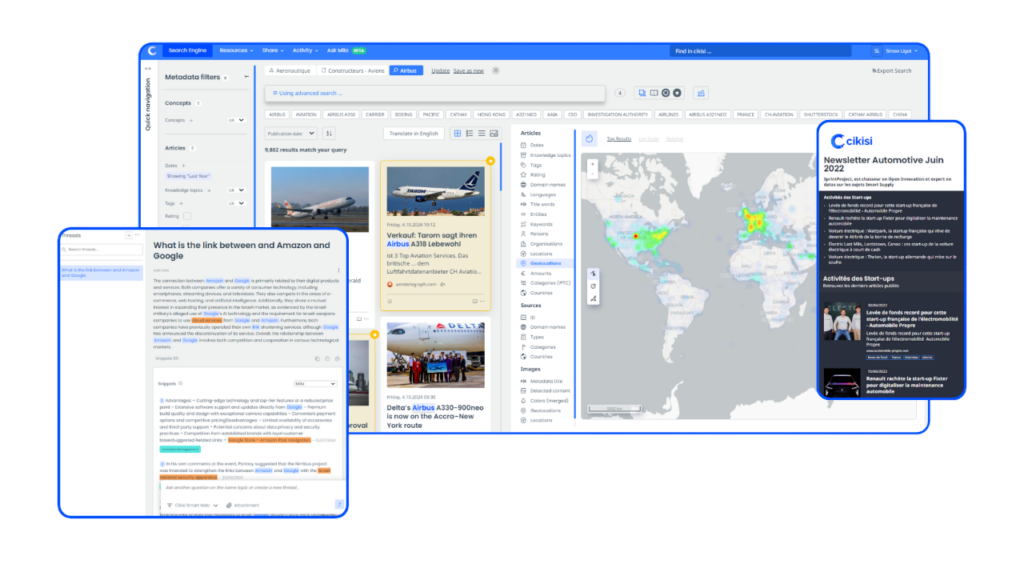The height and width of the screenshot is (576, 1024).
Task: Open the Resources menu
Action: pyautogui.click(x=236, y=50)
